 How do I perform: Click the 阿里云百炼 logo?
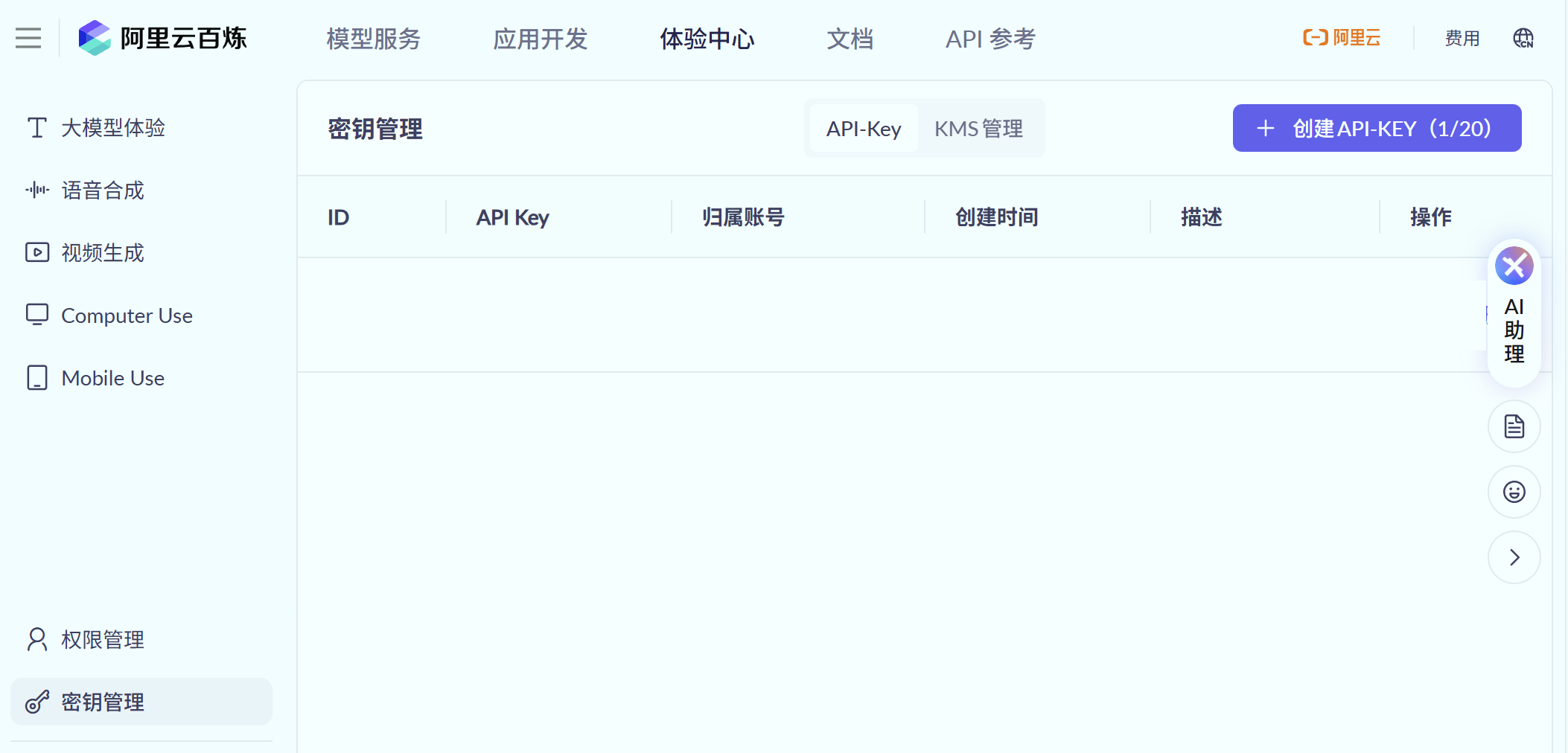[x=162, y=38]
